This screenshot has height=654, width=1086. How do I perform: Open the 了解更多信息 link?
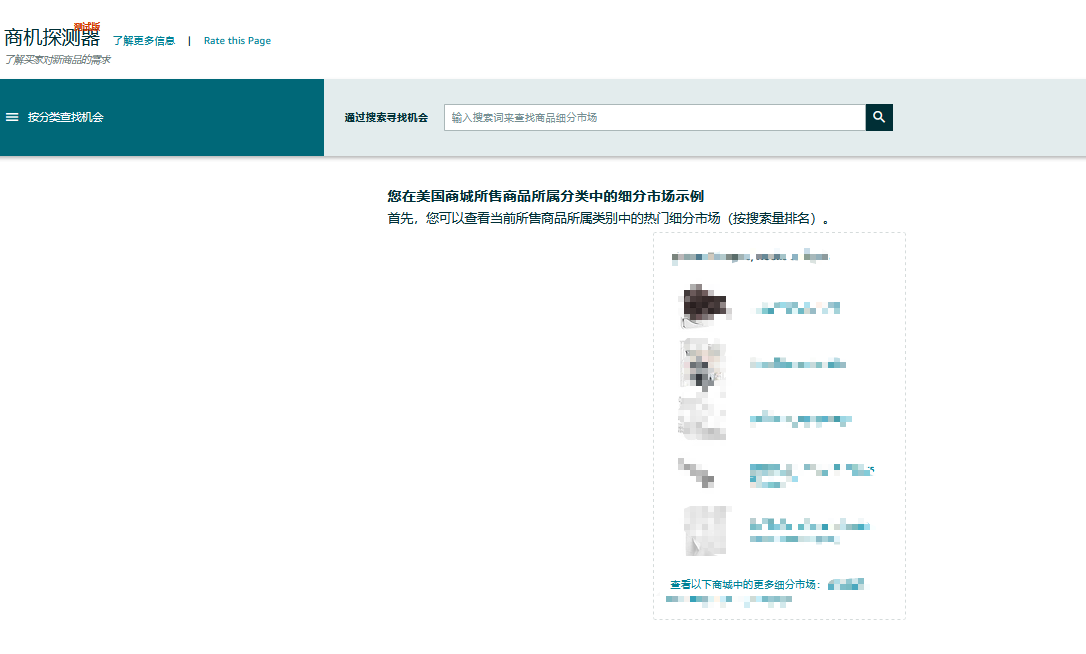(144, 41)
